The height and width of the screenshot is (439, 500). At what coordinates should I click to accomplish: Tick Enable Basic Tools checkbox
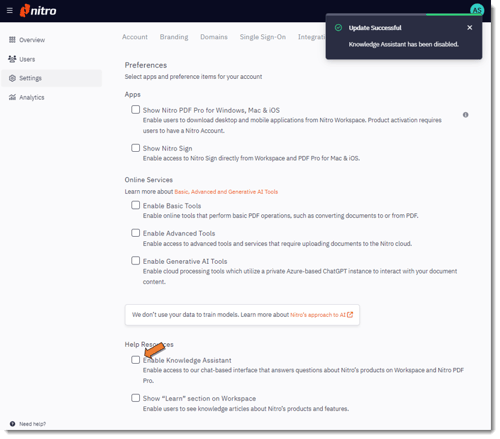[135, 205]
